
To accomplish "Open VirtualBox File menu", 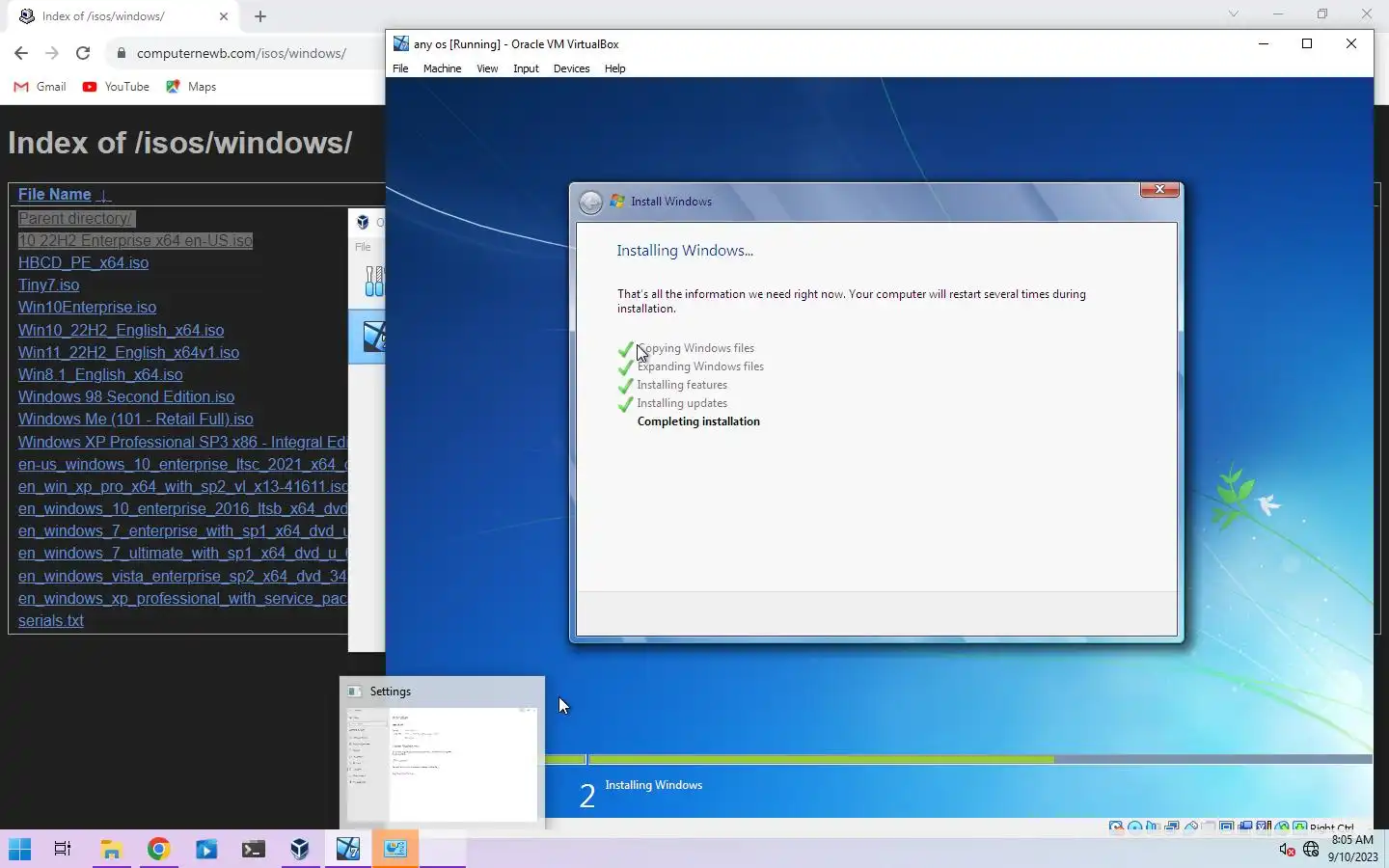I will point(400,68).
